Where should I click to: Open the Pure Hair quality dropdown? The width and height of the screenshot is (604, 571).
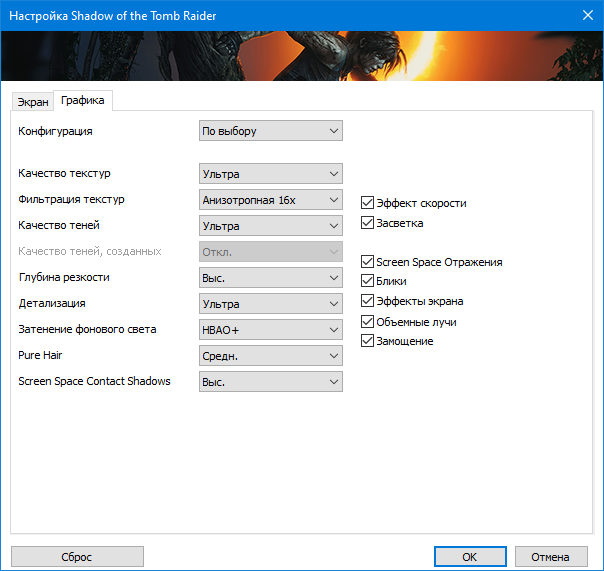click(x=270, y=355)
